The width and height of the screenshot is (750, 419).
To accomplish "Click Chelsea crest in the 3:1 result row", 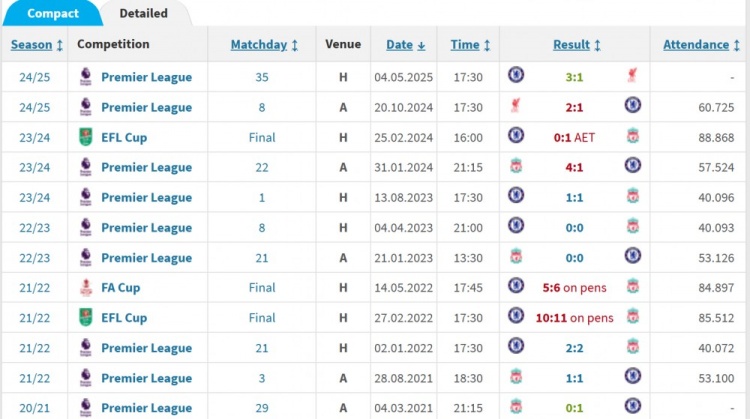I will point(516,75).
